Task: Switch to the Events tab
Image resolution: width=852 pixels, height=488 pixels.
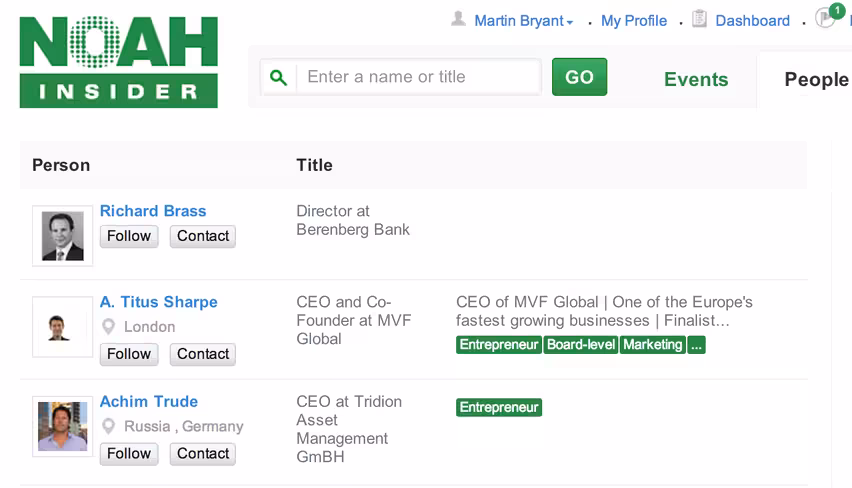Action: (696, 79)
